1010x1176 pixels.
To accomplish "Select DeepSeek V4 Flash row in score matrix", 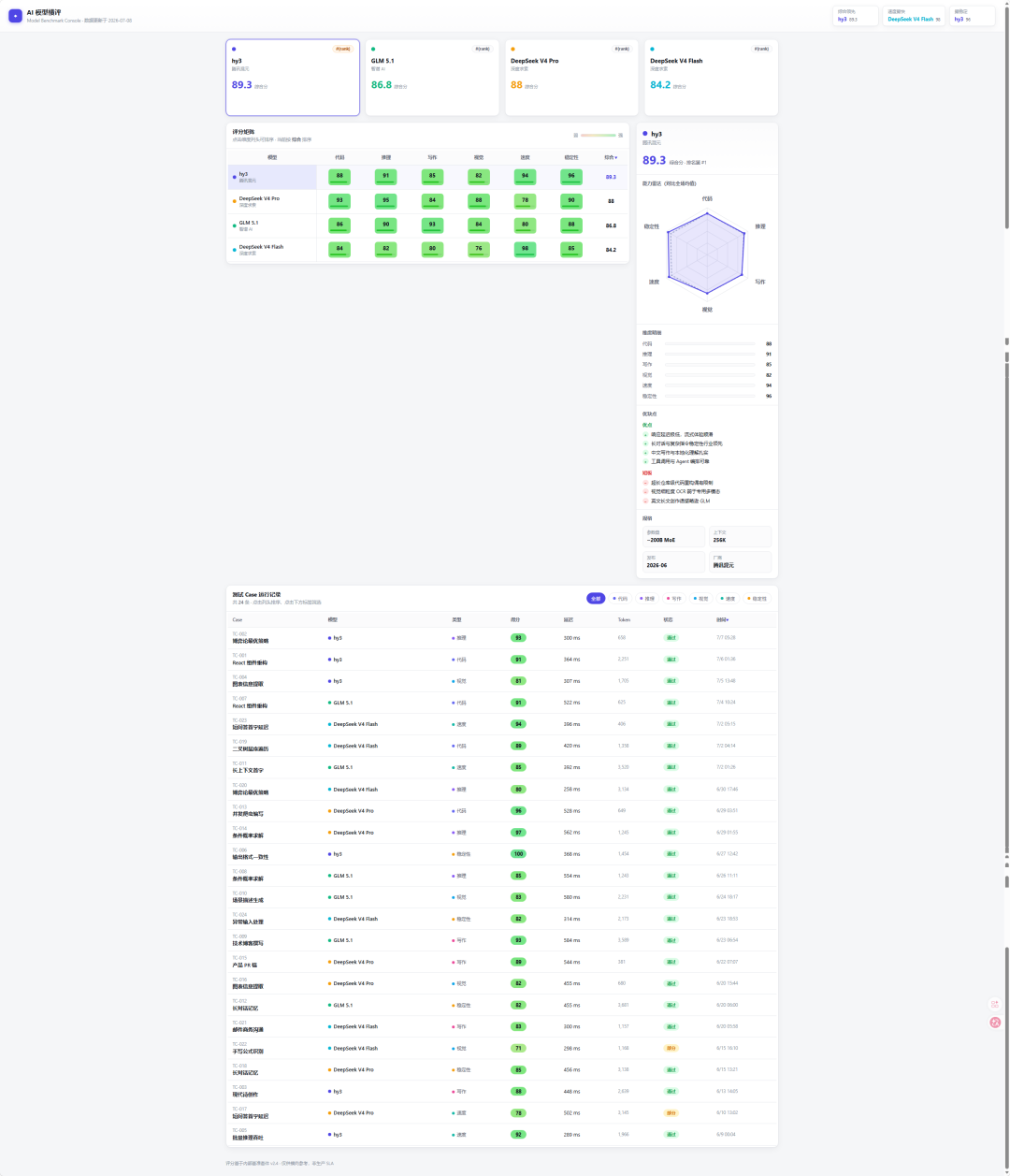I will click(x=427, y=250).
